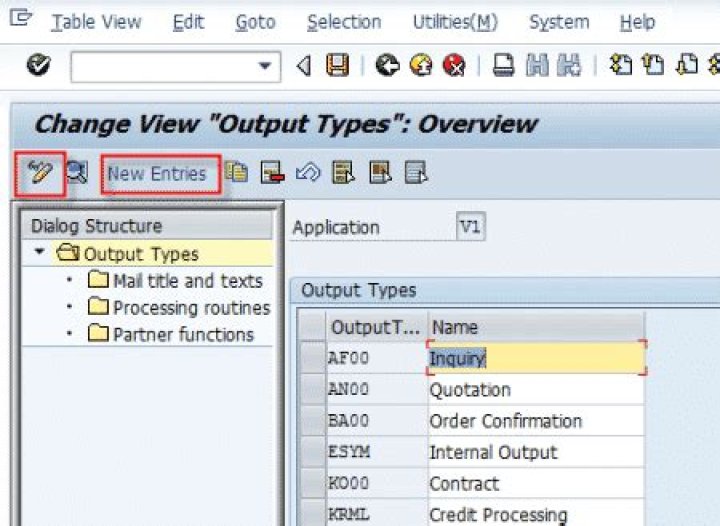Click the Contract name cell

(536, 483)
